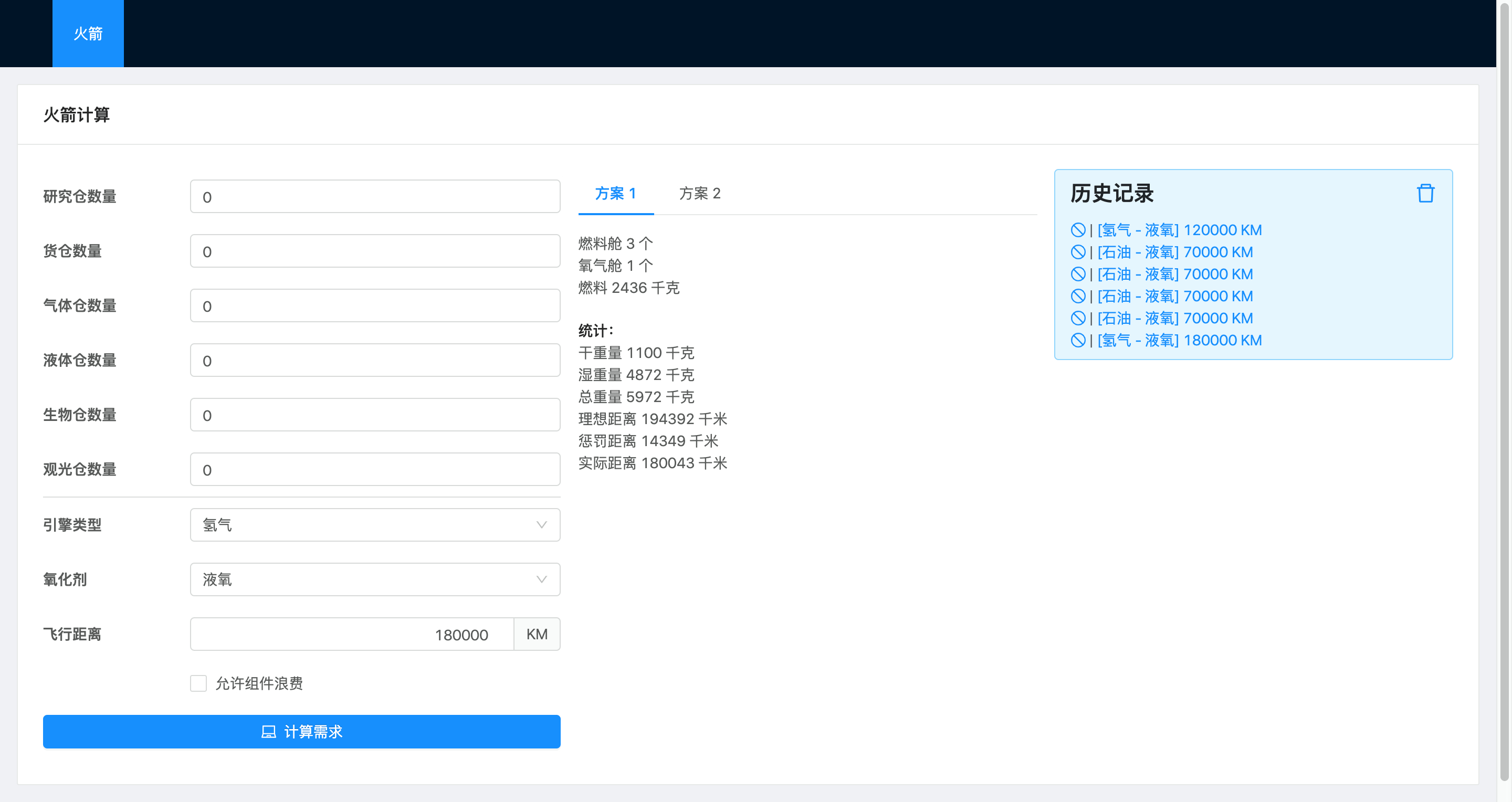Focus the 气体仓数量 input field
The width and height of the screenshot is (1512, 802).
click(x=375, y=305)
